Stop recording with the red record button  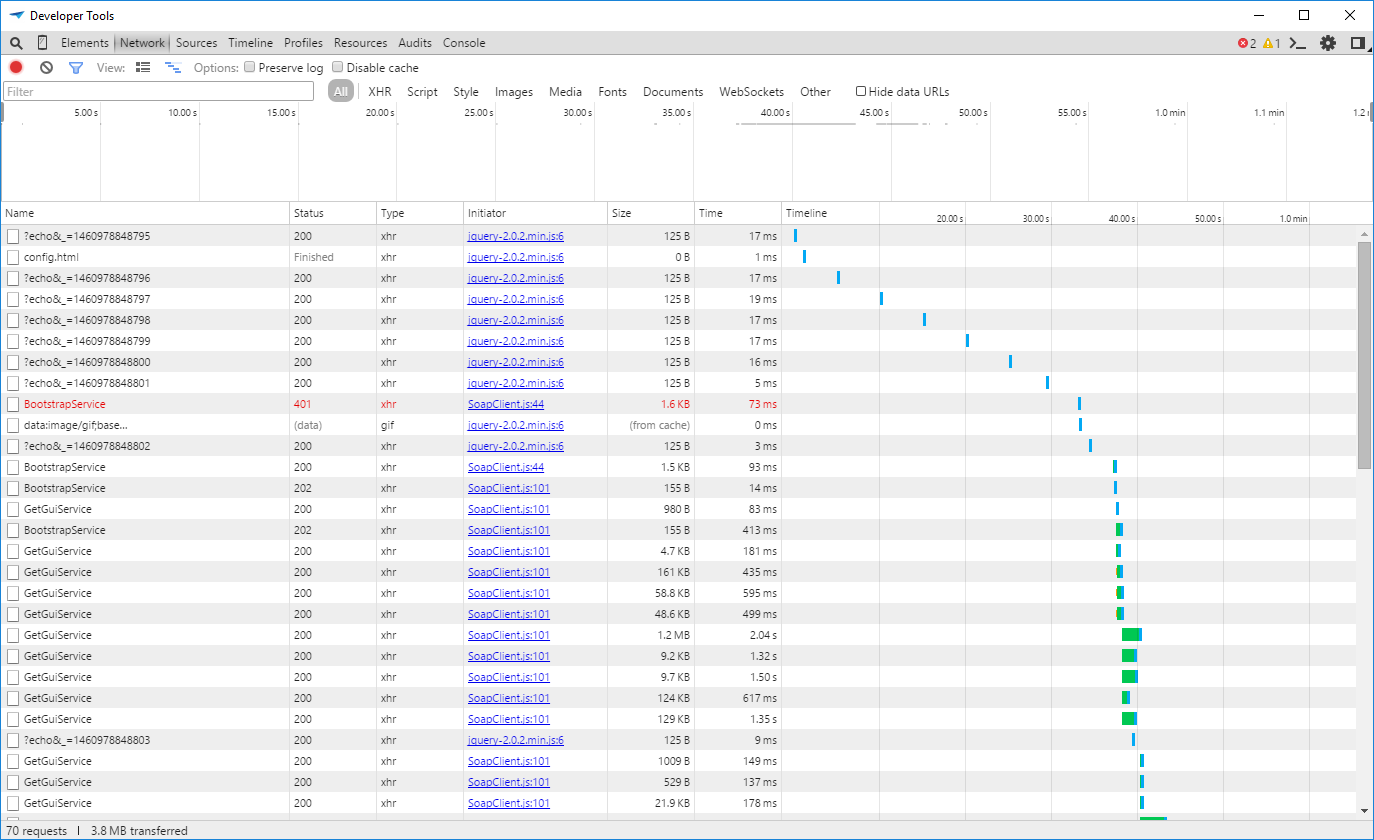(x=16, y=67)
